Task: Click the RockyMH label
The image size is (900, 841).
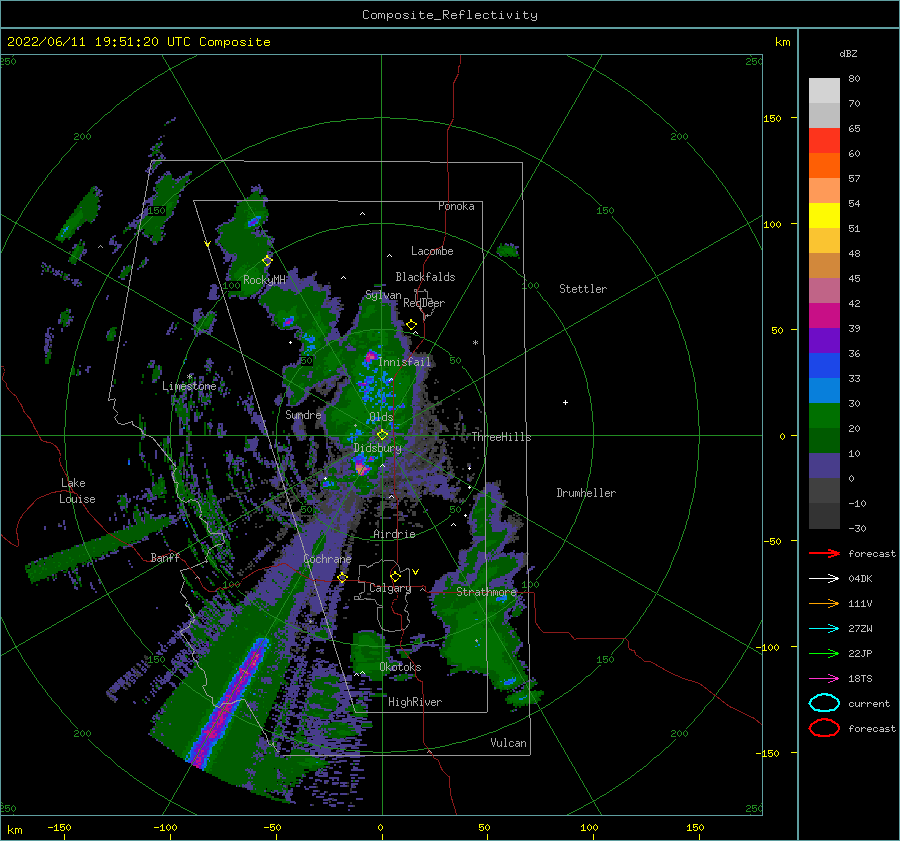Action: [x=264, y=280]
